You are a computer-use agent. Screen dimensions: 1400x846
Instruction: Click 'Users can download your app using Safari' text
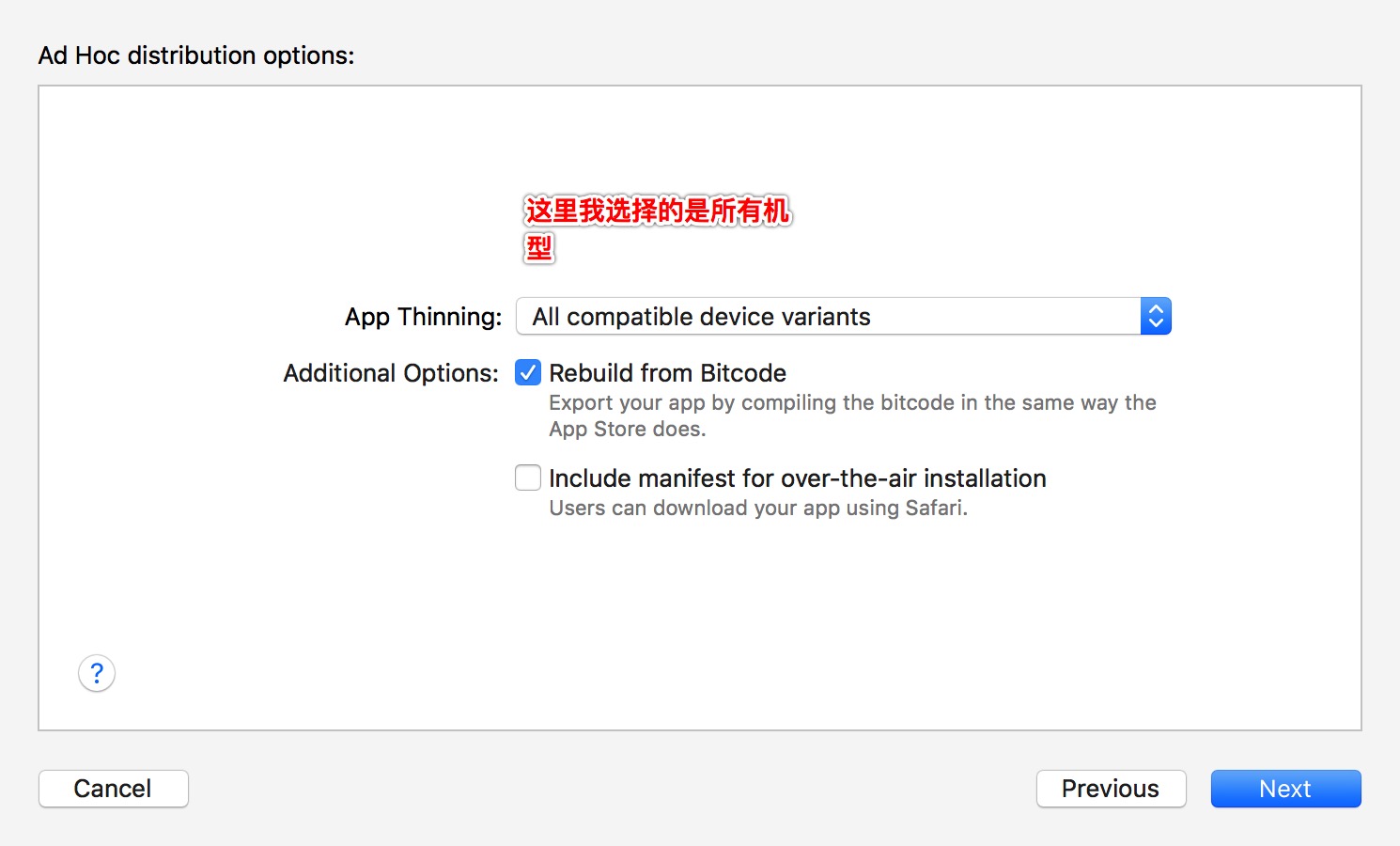tap(758, 508)
